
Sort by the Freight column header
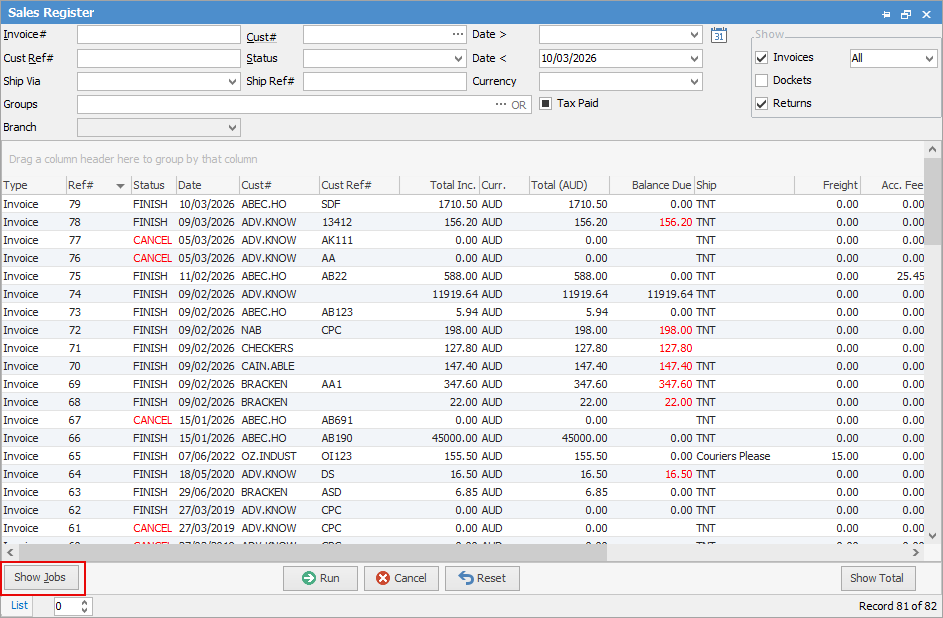(x=828, y=185)
